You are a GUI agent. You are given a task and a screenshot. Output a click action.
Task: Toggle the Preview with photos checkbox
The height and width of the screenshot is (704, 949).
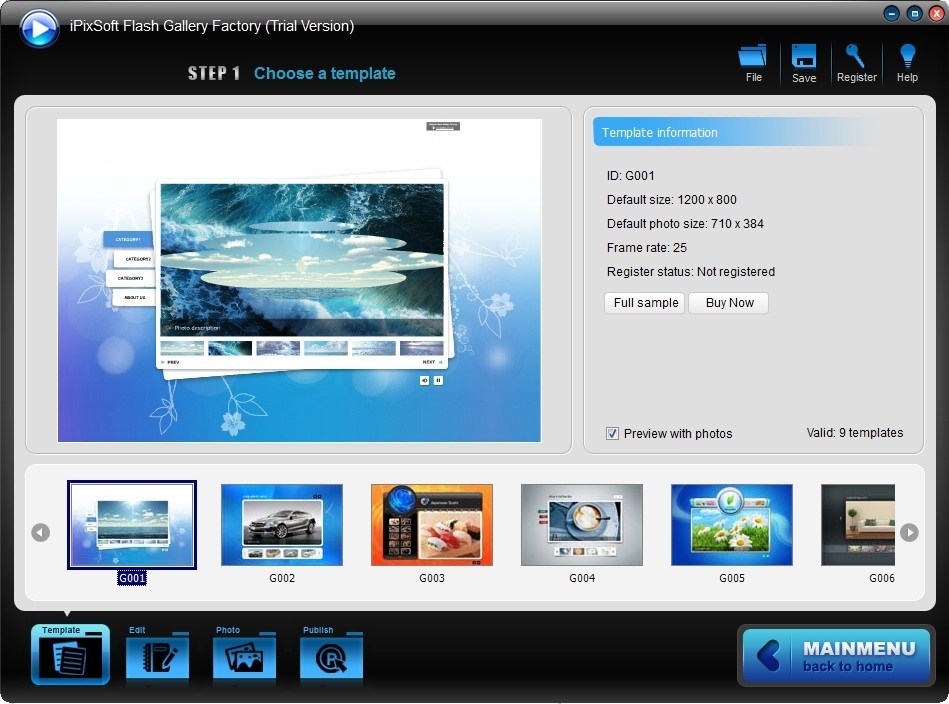(x=611, y=434)
